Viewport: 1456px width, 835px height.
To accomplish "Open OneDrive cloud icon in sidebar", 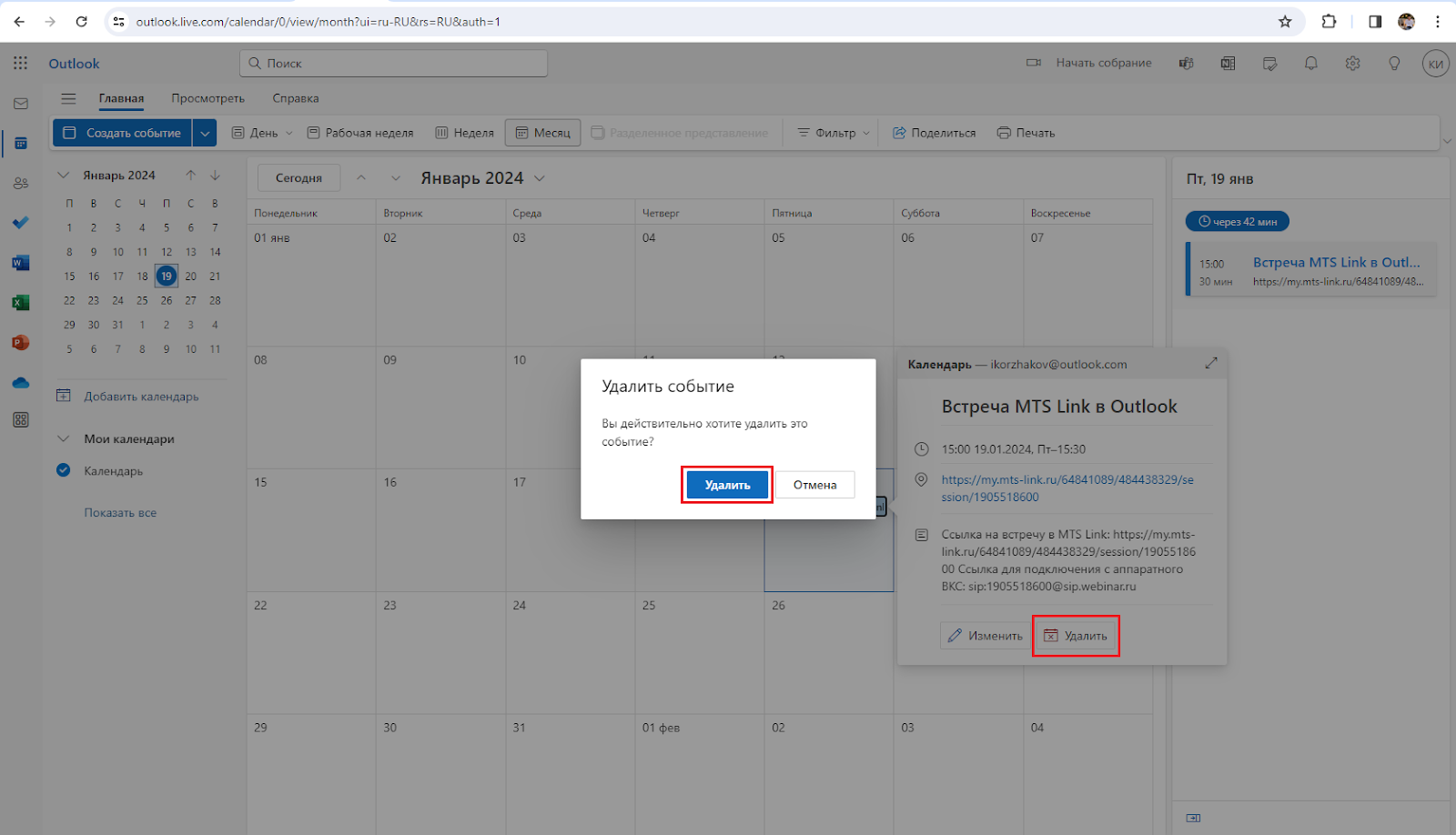I will [21, 383].
